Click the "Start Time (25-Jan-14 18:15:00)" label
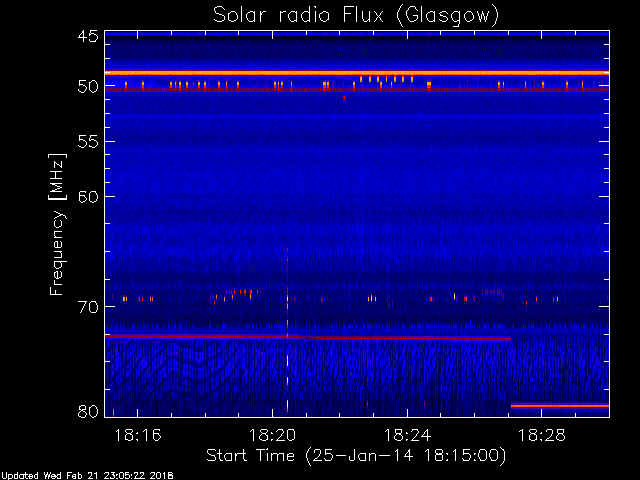 (x=356, y=455)
